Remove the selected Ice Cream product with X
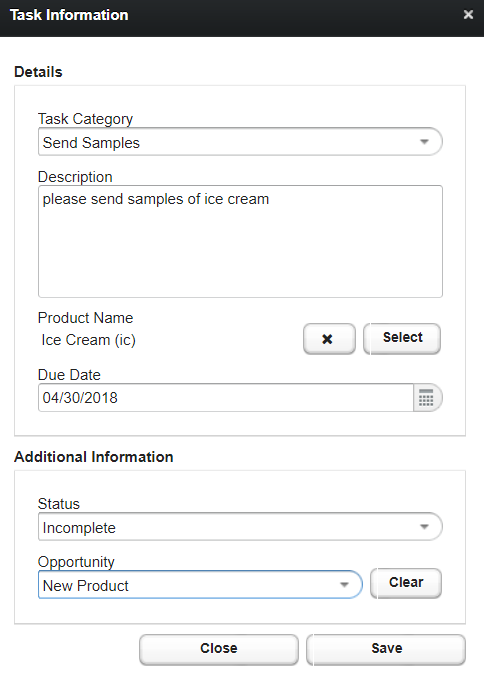Image resolution: width=484 pixels, height=674 pixels. click(x=329, y=339)
